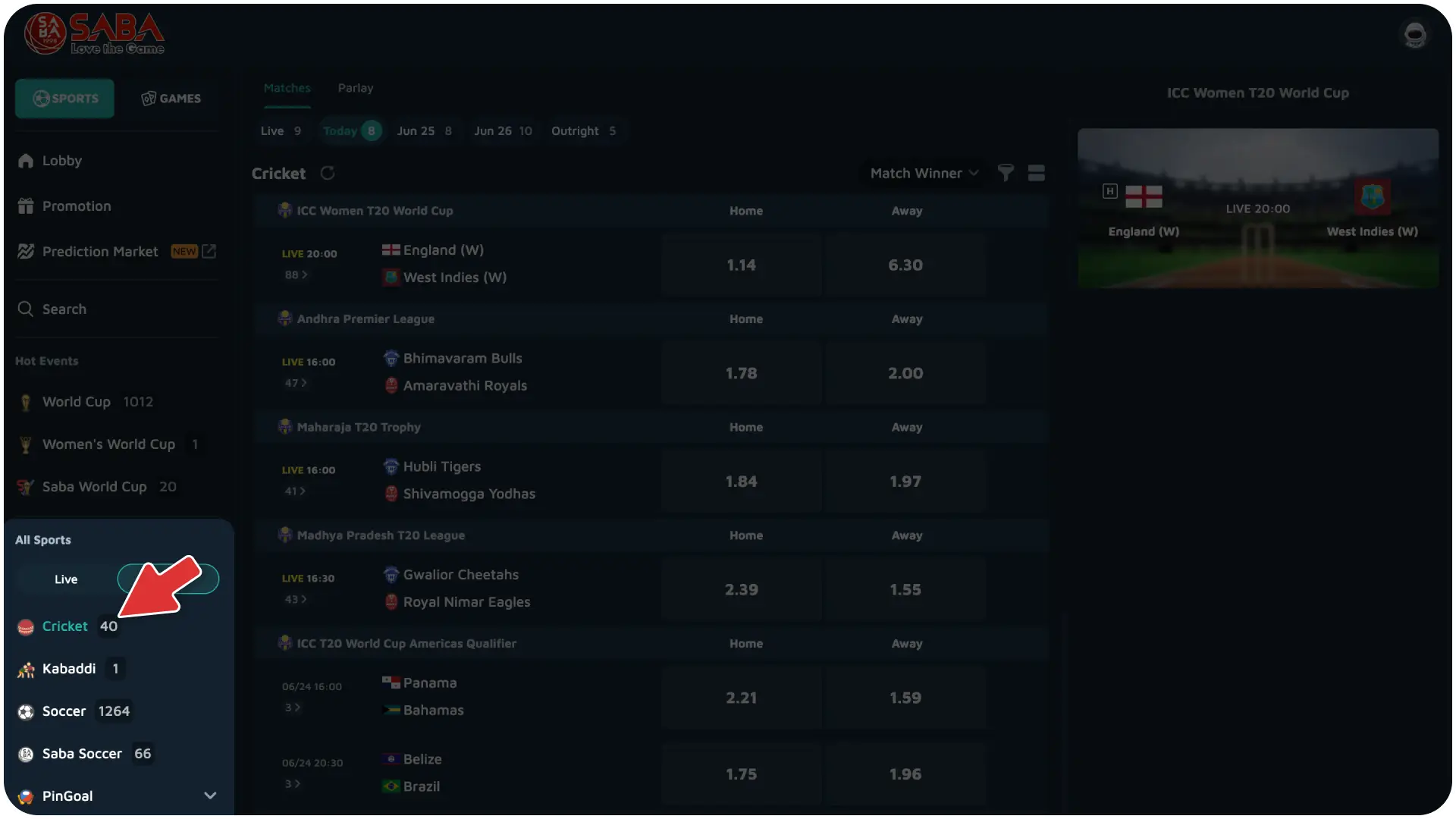Click the Kabaddi sport icon
This screenshot has height=819, width=1456.
coord(26,670)
